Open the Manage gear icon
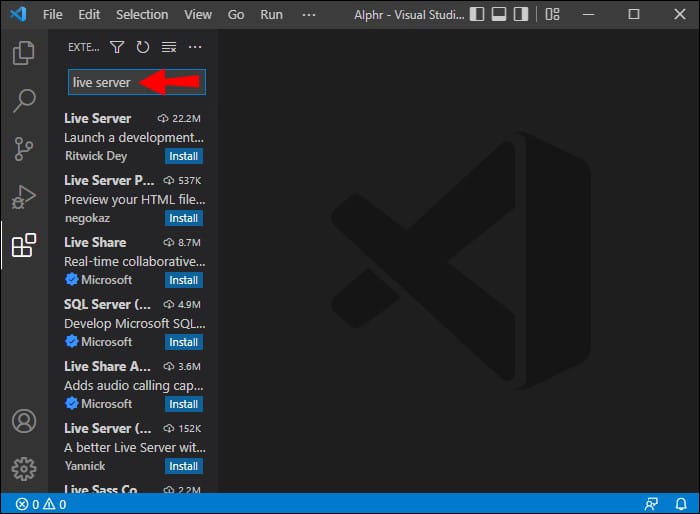The height and width of the screenshot is (514, 700). point(23,468)
